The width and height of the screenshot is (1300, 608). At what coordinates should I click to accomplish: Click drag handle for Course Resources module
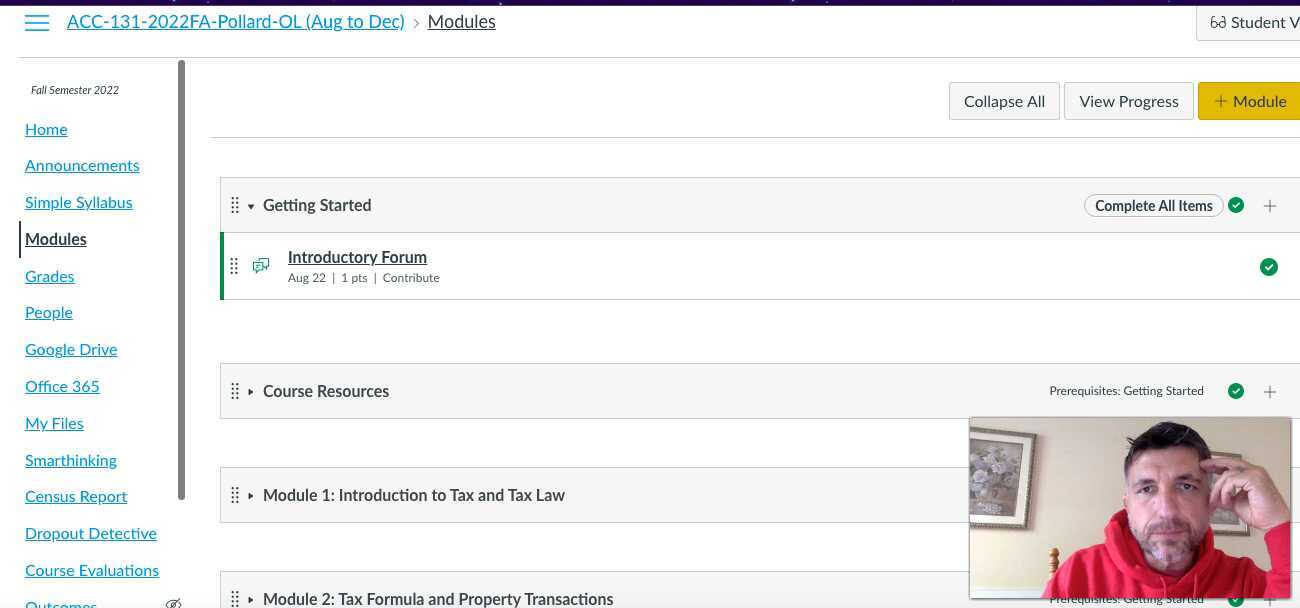[x=235, y=391]
